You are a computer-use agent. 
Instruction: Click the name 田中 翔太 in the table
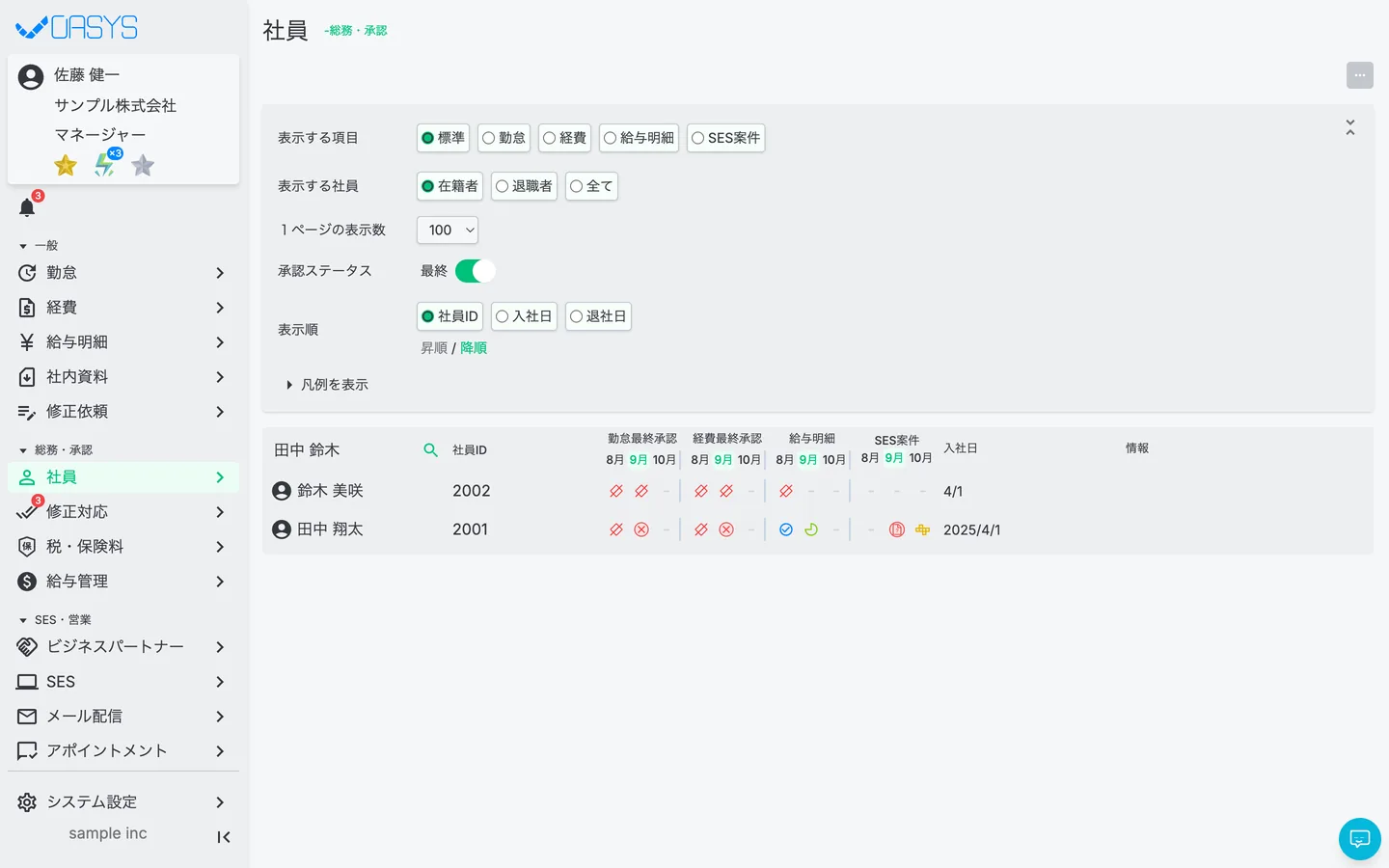point(330,529)
